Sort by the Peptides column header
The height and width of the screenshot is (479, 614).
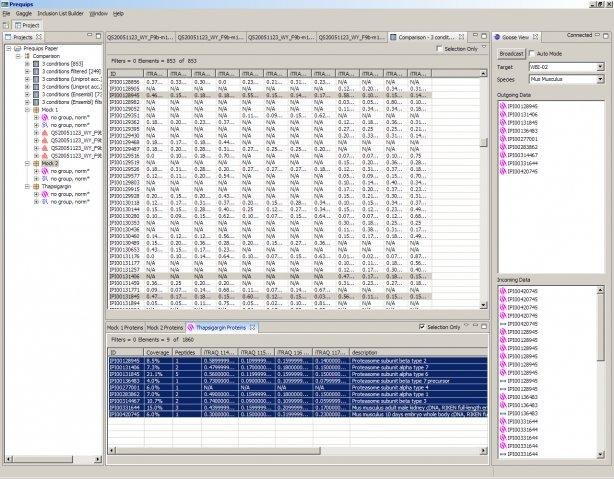(x=186, y=352)
